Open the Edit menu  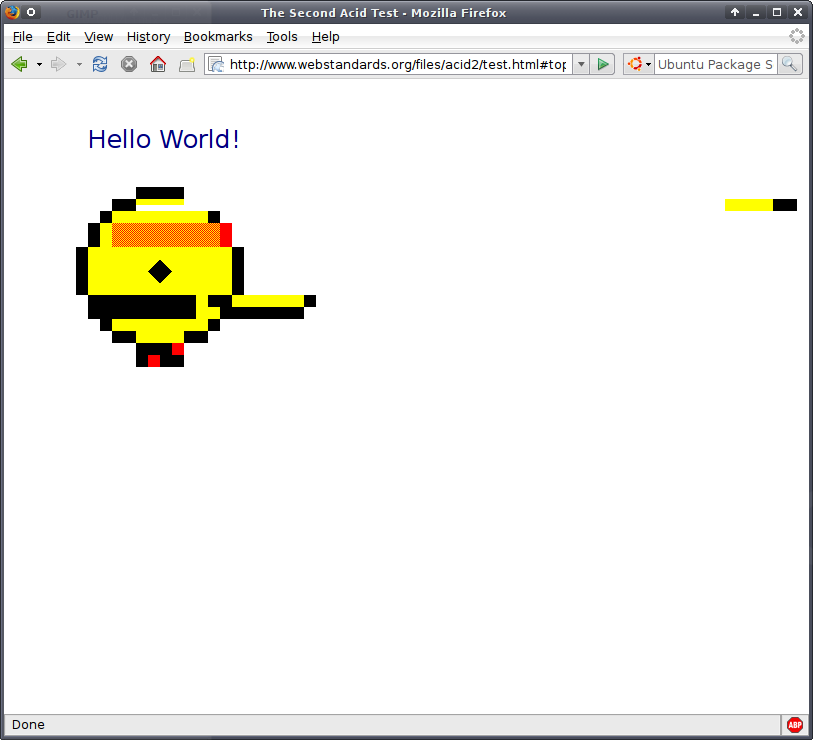tap(58, 37)
